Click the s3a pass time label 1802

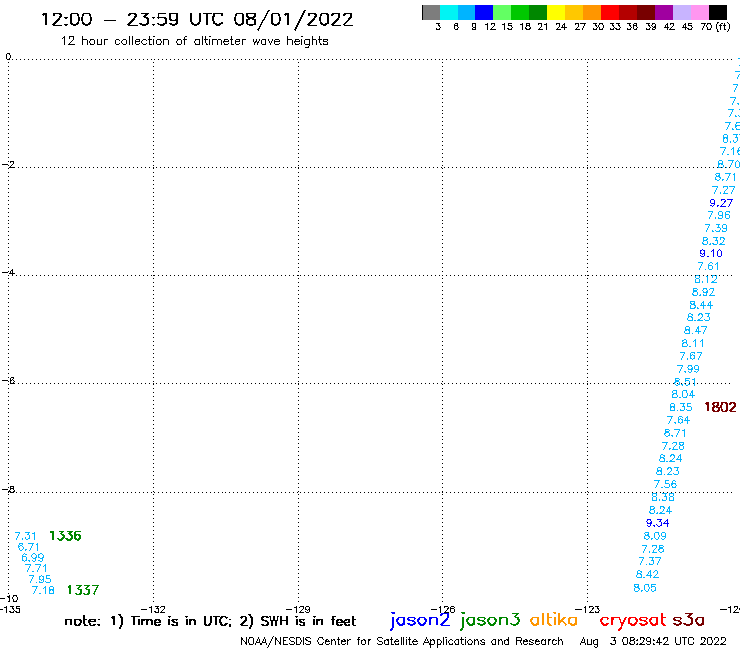[720, 407]
